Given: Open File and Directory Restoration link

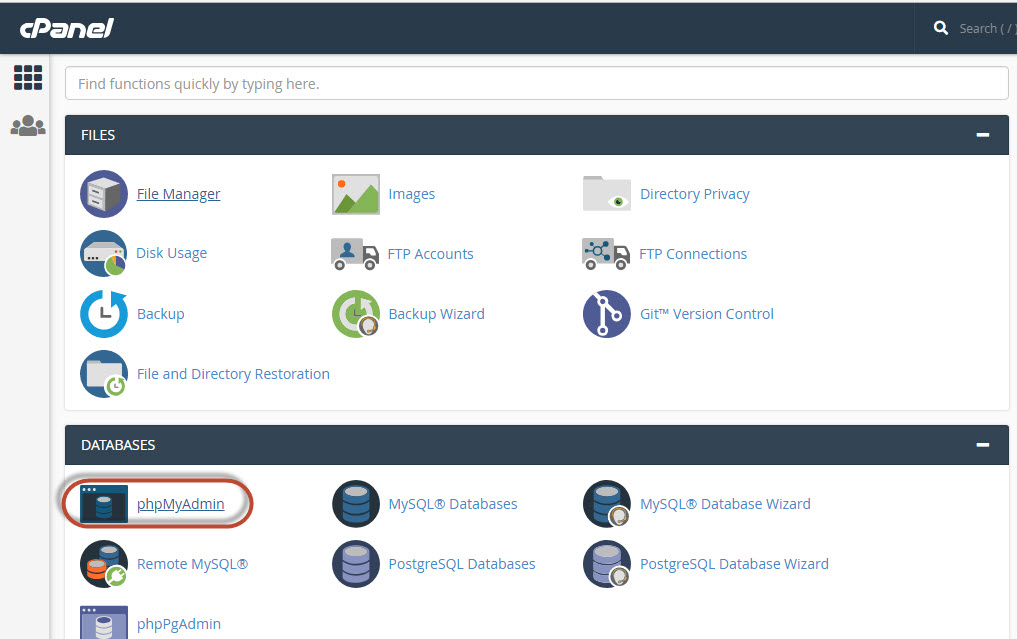Looking at the screenshot, I should [233, 374].
